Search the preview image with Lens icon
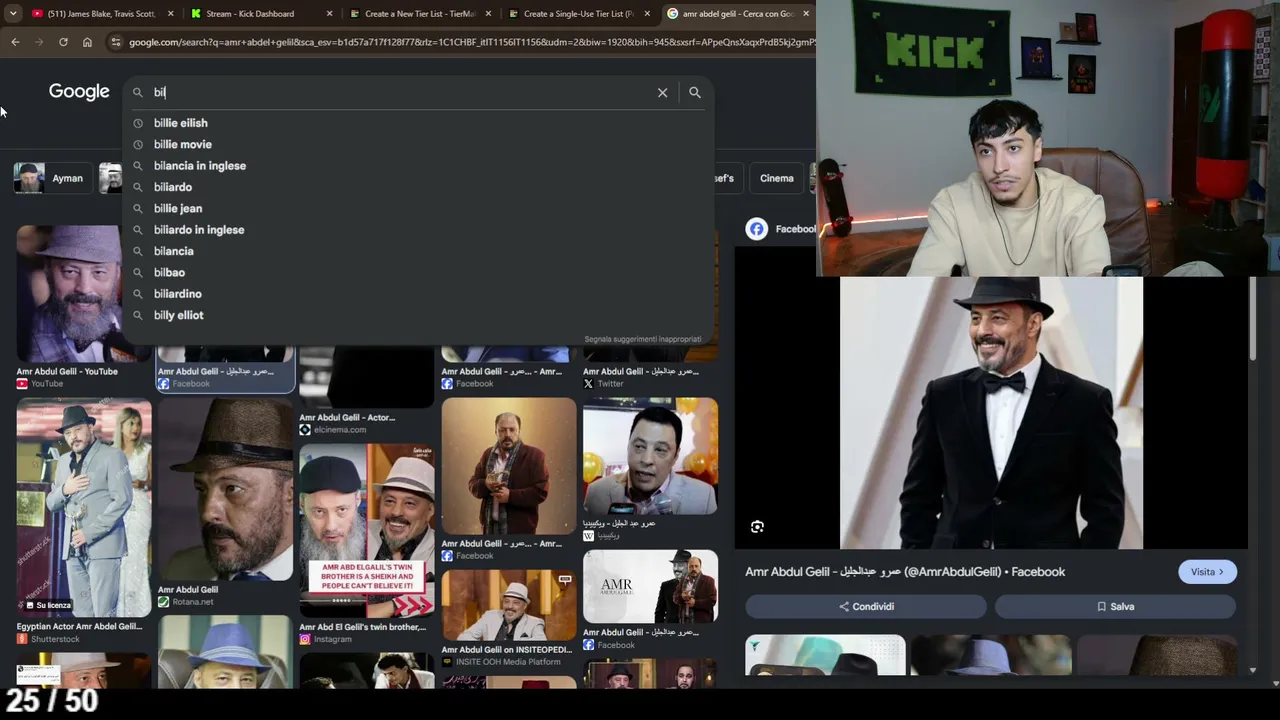 click(x=757, y=527)
